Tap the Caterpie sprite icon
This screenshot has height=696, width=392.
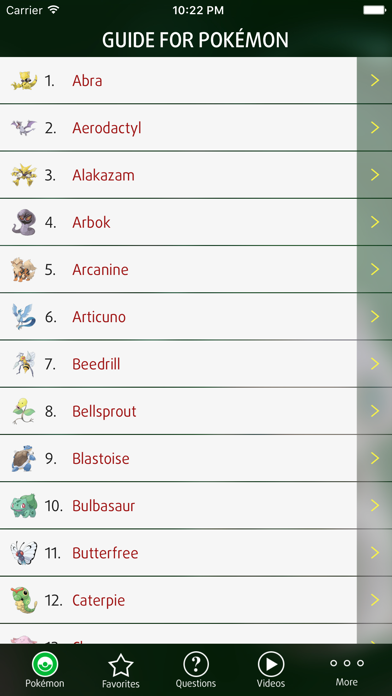pos(24,600)
